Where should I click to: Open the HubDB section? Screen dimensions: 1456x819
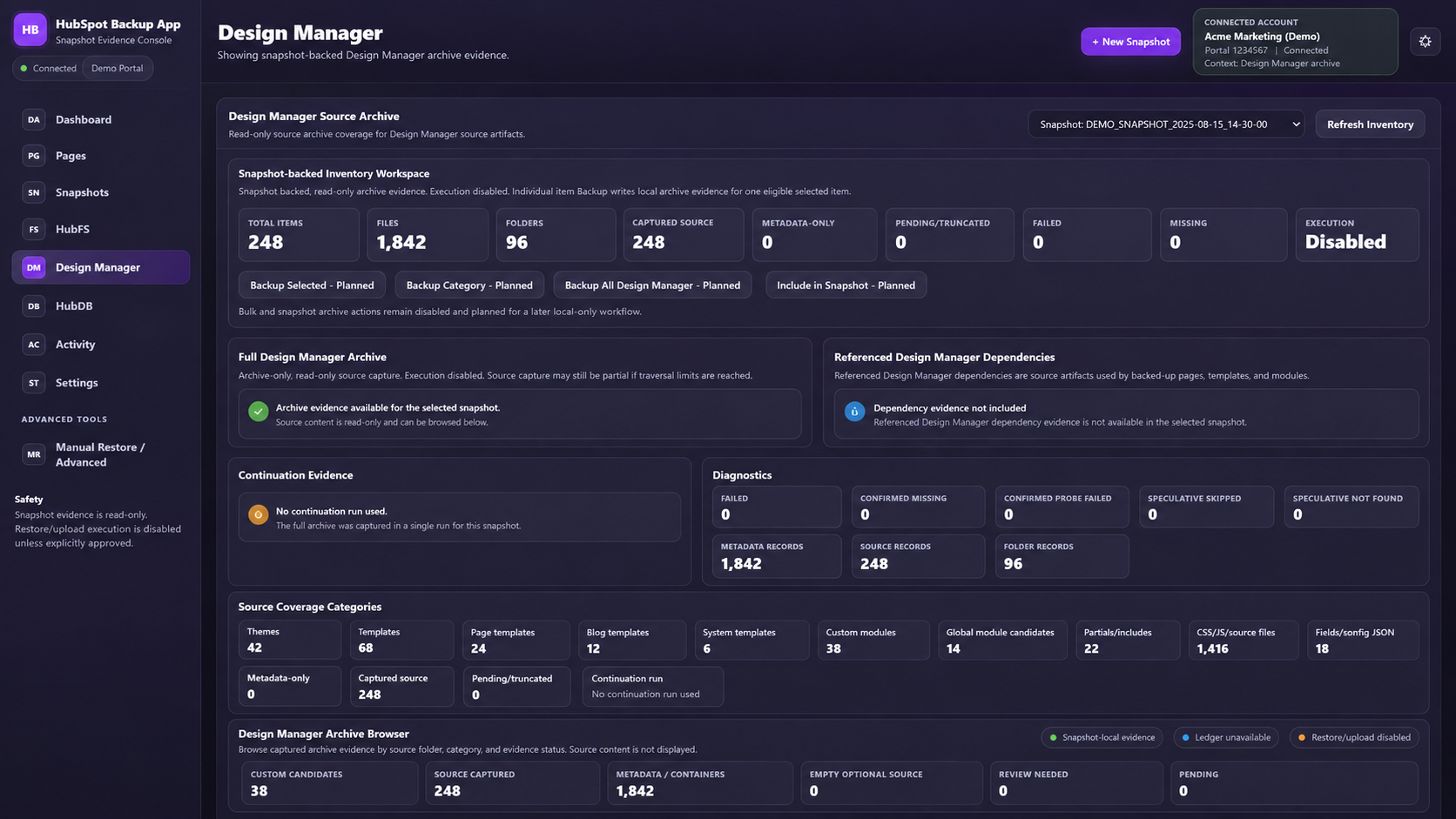[101, 305]
